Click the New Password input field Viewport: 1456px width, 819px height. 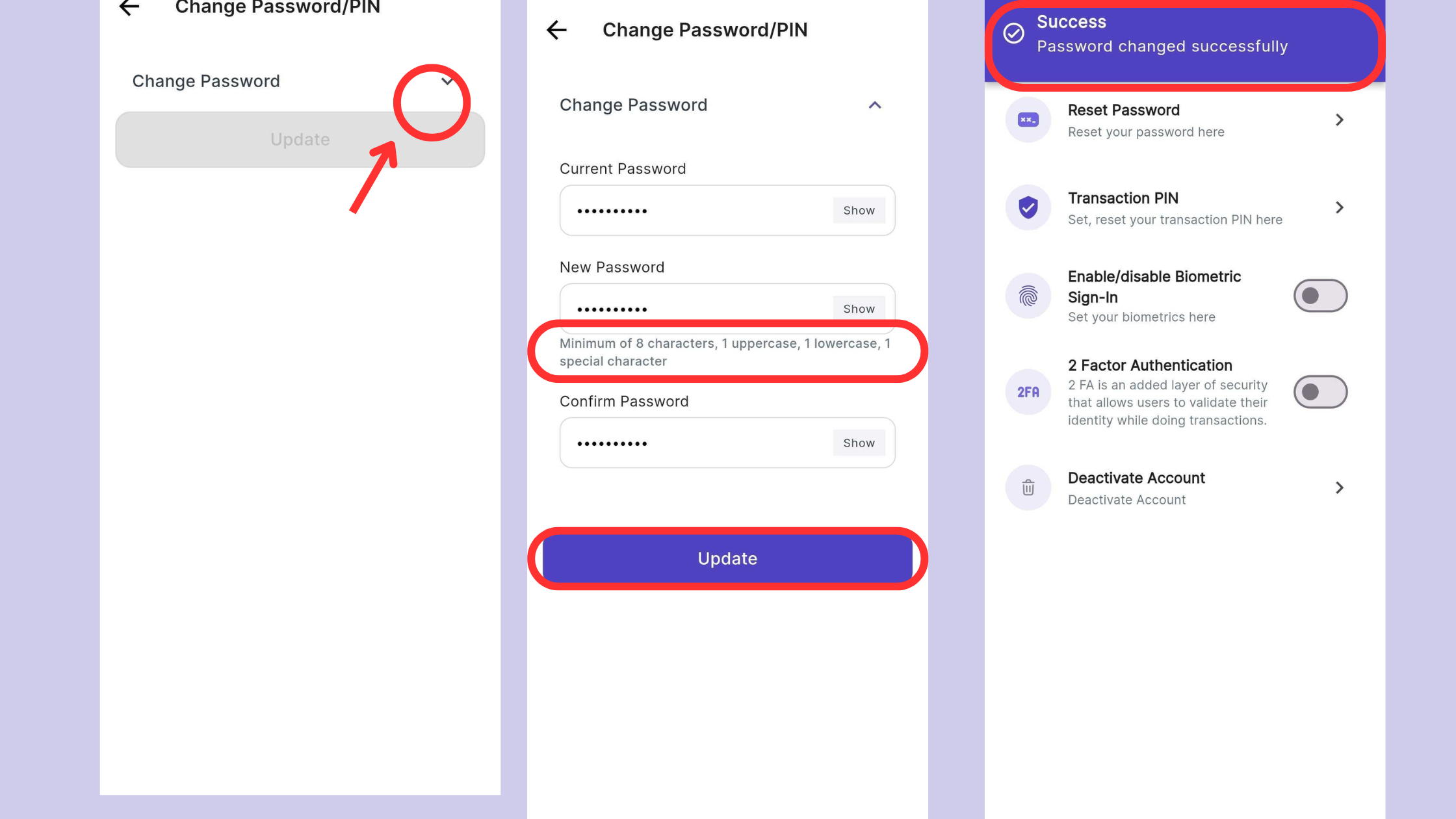click(x=727, y=308)
